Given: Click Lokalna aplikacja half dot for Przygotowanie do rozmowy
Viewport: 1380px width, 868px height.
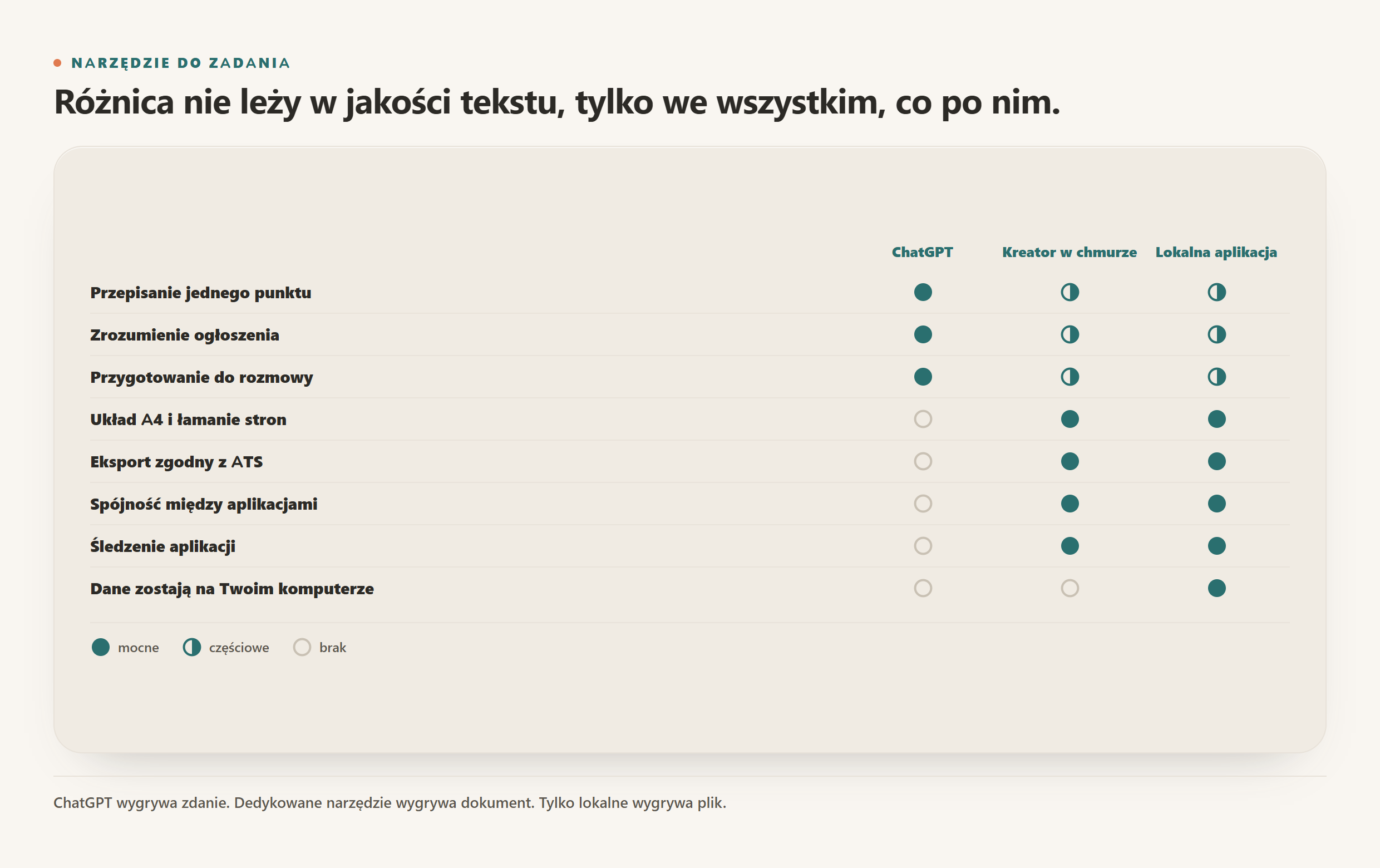Looking at the screenshot, I should (1216, 377).
